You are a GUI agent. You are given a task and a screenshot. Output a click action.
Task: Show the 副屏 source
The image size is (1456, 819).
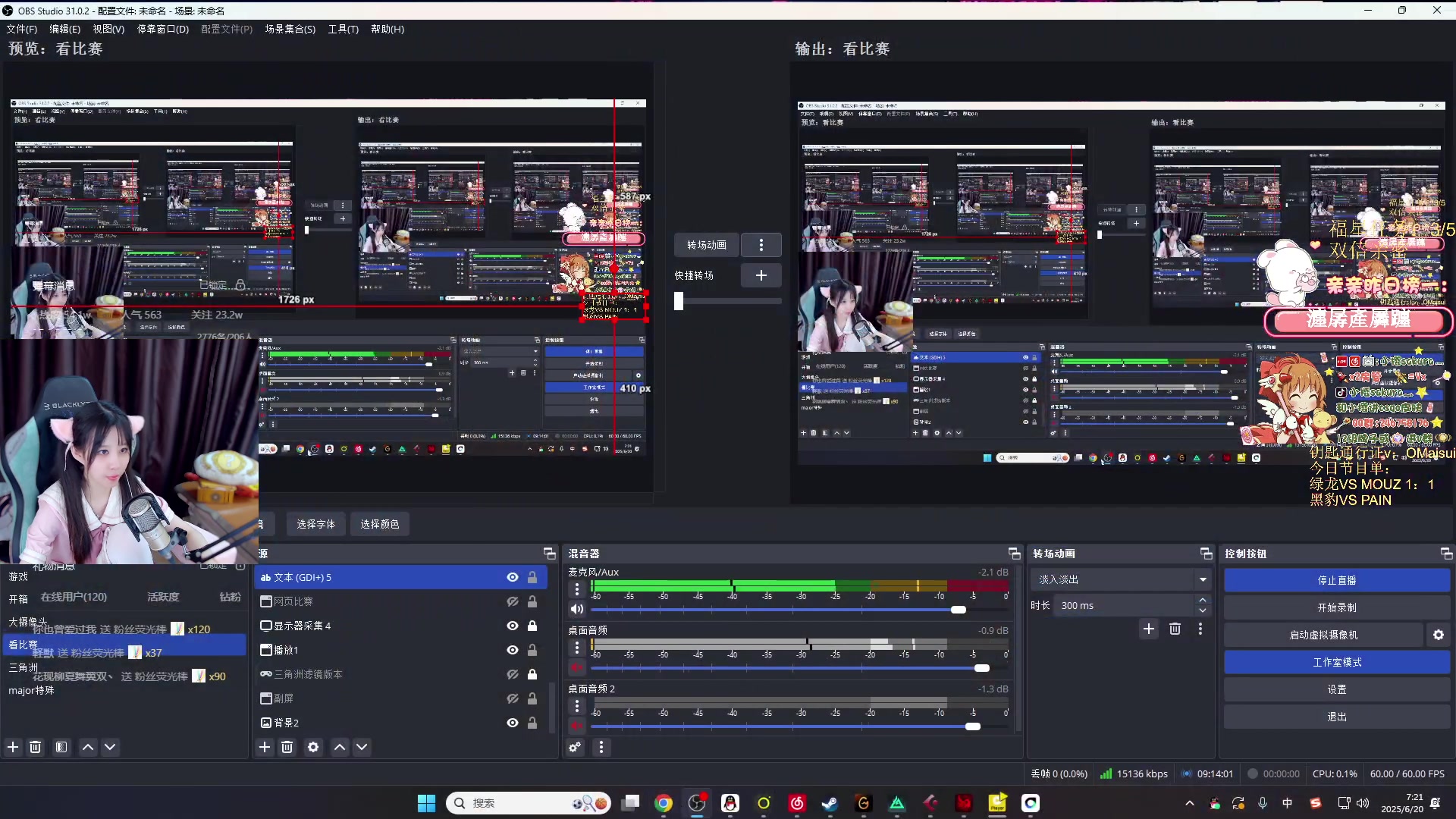click(513, 698)
